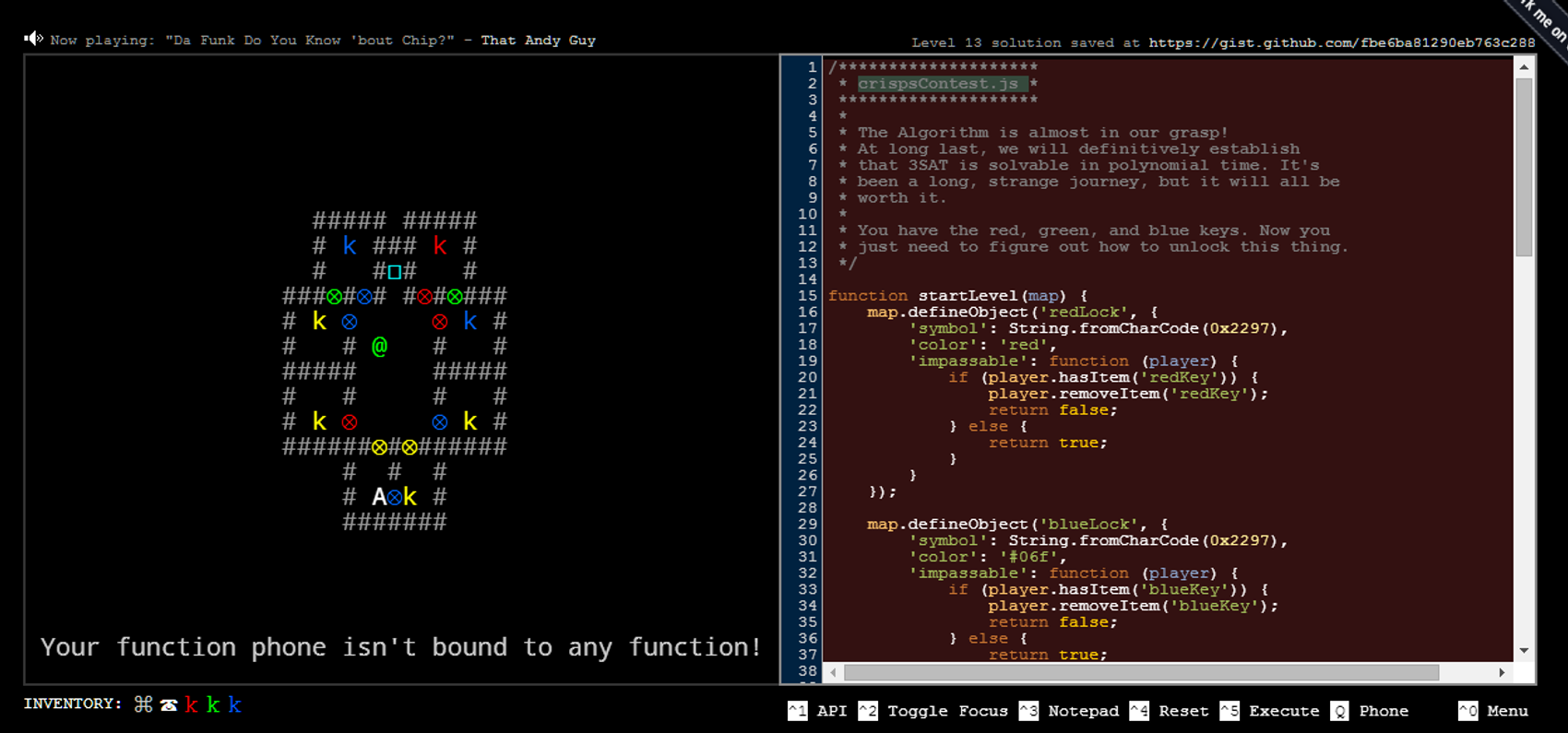Viewport: 1568px width, 733px height.
Task: Click the red key in inventory
Action: click(x=191, y=704)
